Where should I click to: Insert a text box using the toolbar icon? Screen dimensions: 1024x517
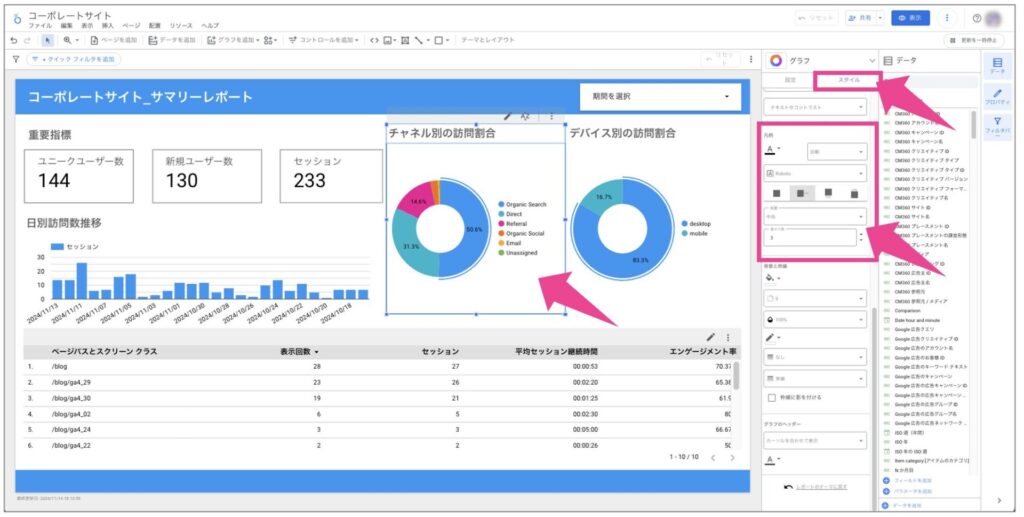405,40
